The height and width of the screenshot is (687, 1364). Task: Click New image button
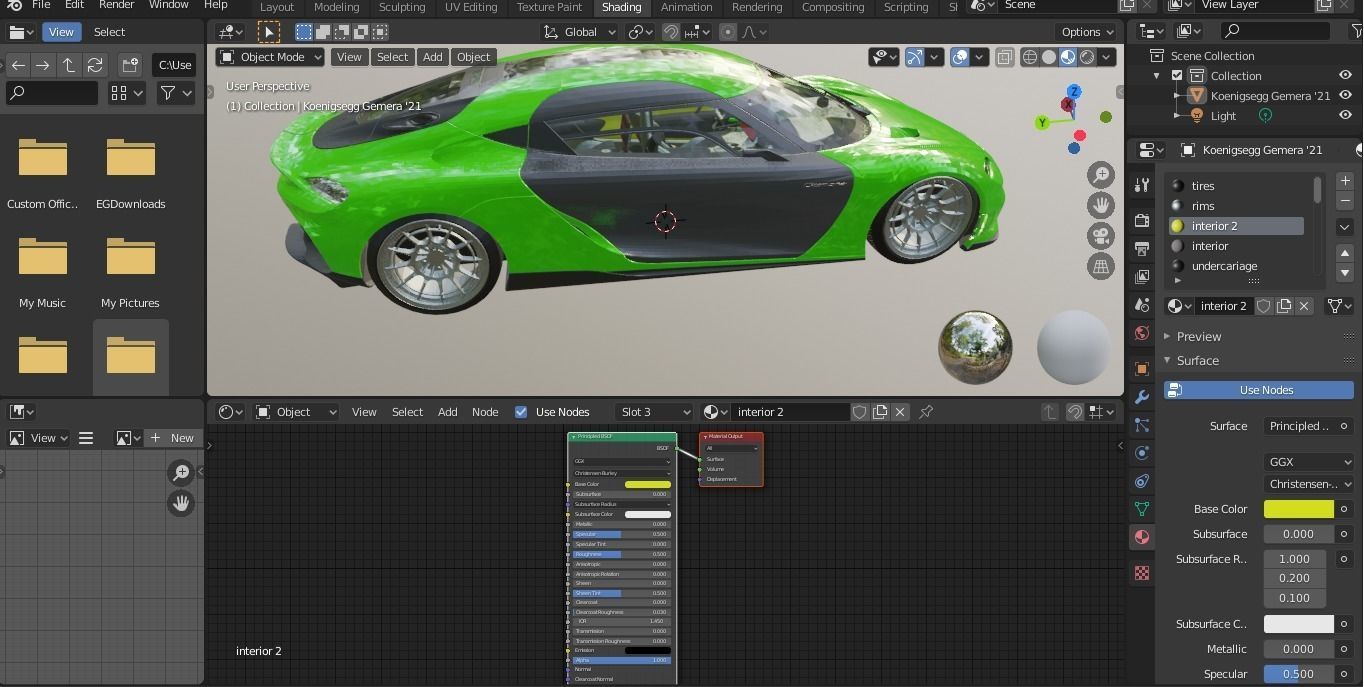click(172, 438)
